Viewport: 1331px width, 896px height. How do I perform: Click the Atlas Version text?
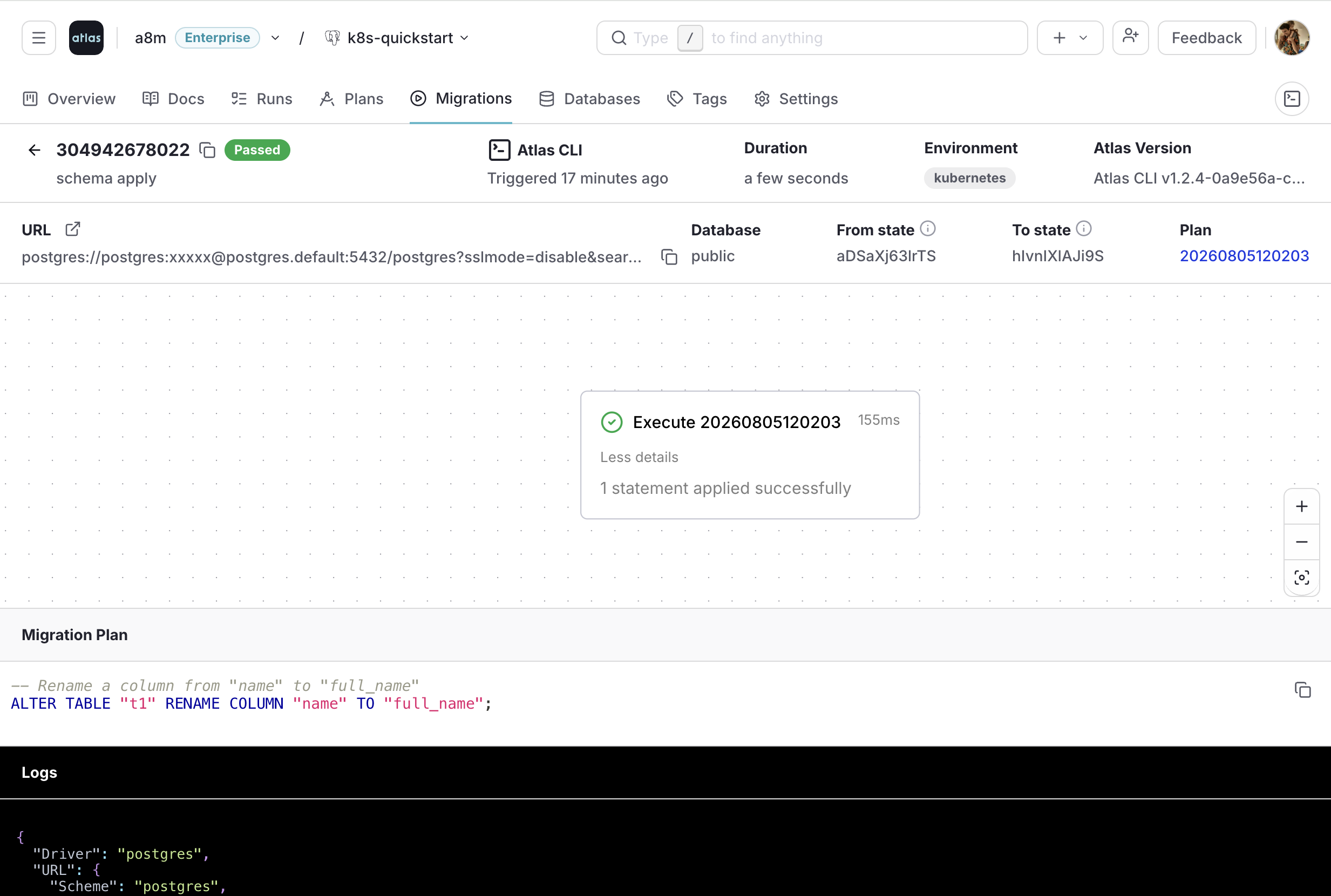[x=1199, y=178]
